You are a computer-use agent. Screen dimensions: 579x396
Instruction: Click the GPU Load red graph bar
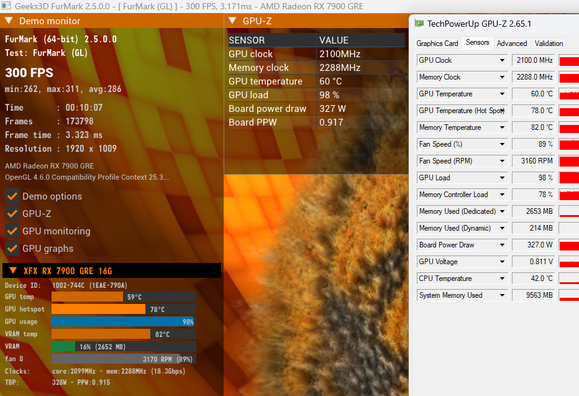tap(569, 178)
